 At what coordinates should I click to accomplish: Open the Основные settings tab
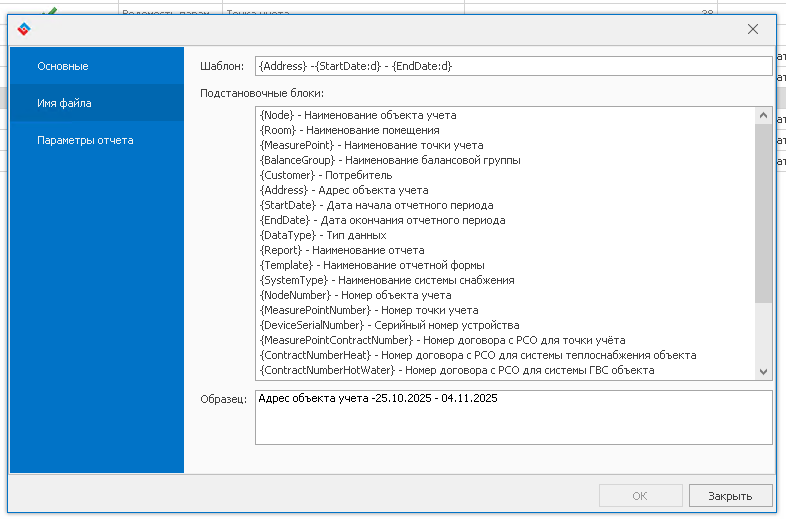pos(63,66)
